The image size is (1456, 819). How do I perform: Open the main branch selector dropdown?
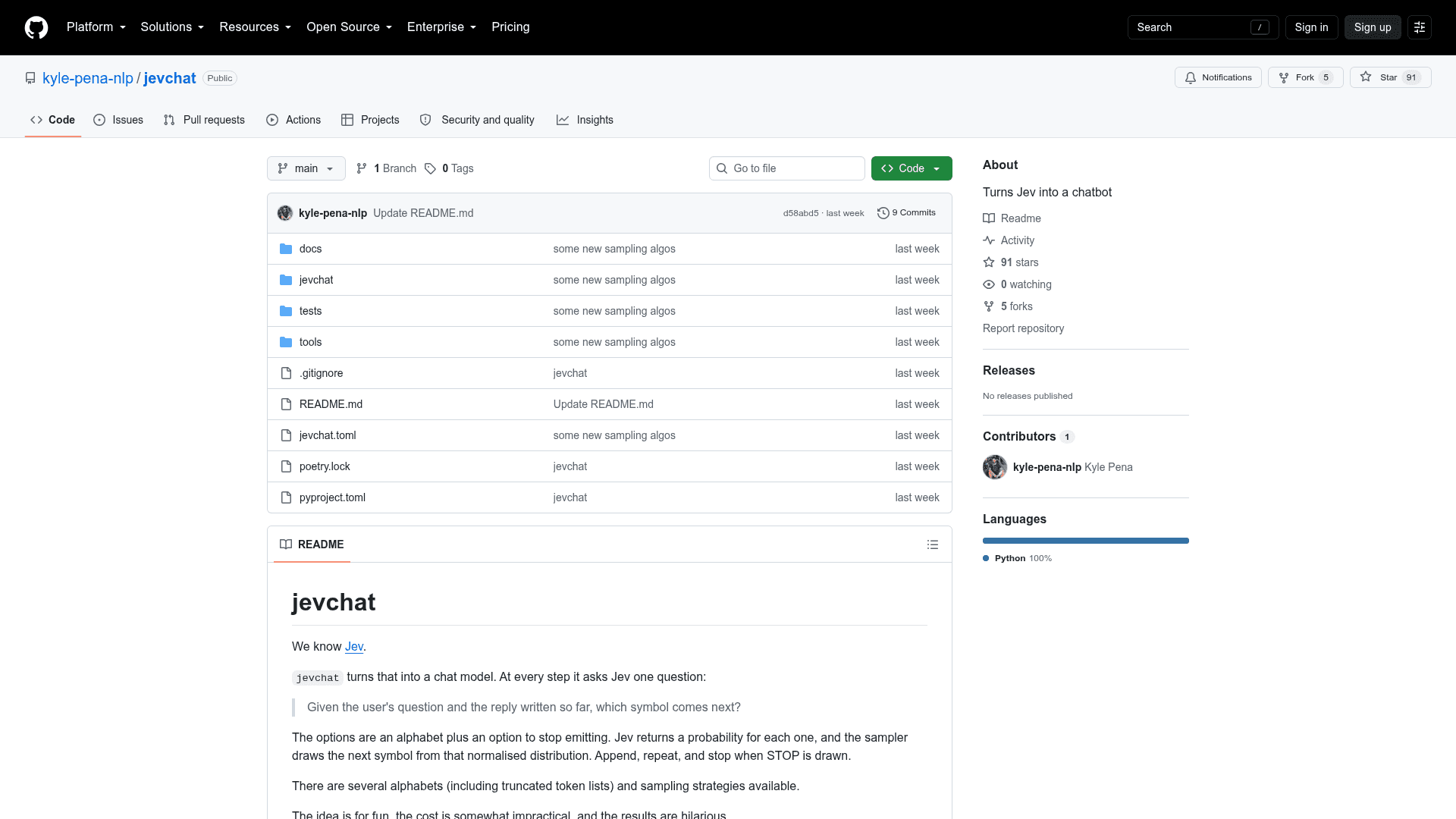[306, 168]
